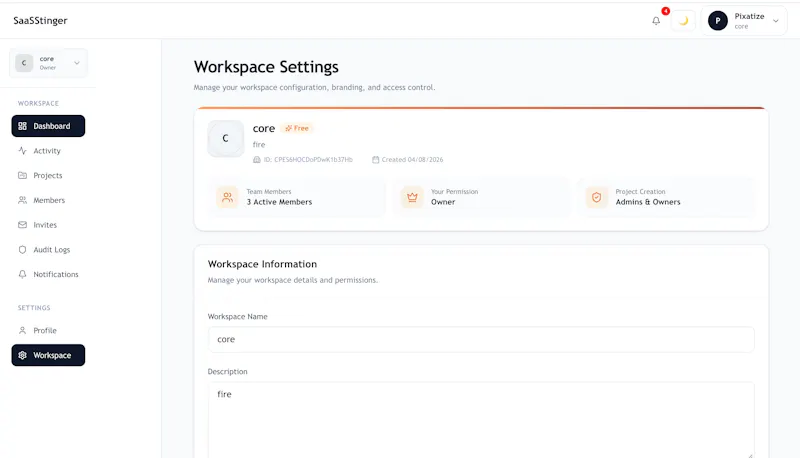Click the Free plan badge
Screen dimensions: 800x458
point(296,128)
